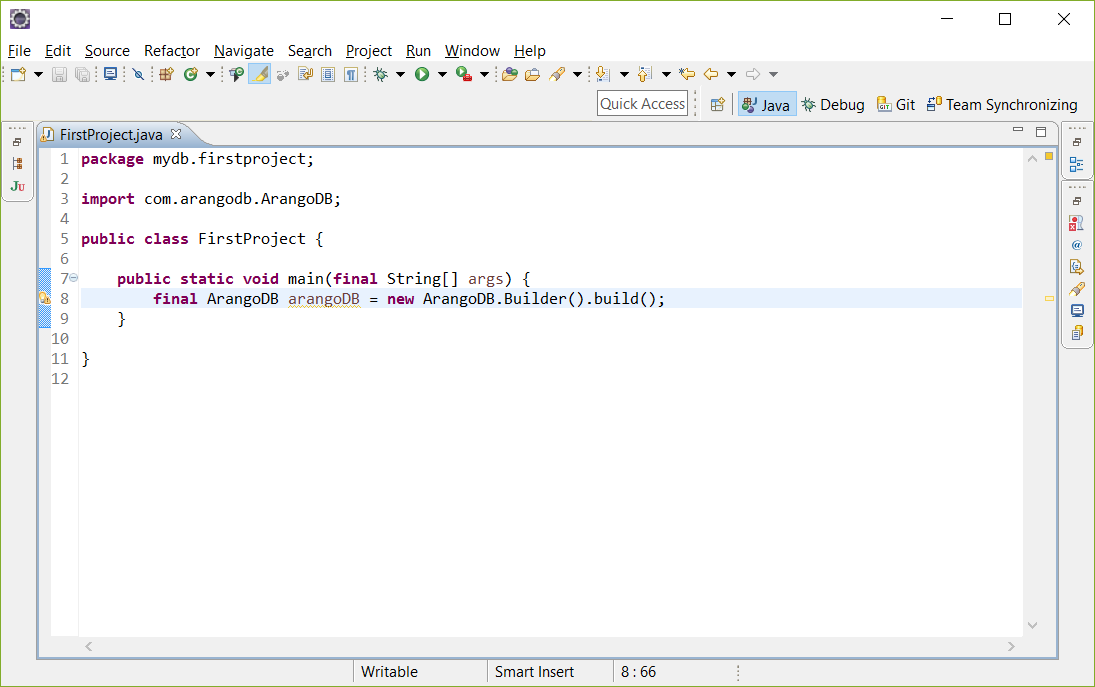This screenshot has width=1095, height=687.
Task: Open the Run launch dropdown arrow
Action: pyautogui.click(x=442, y=74)
